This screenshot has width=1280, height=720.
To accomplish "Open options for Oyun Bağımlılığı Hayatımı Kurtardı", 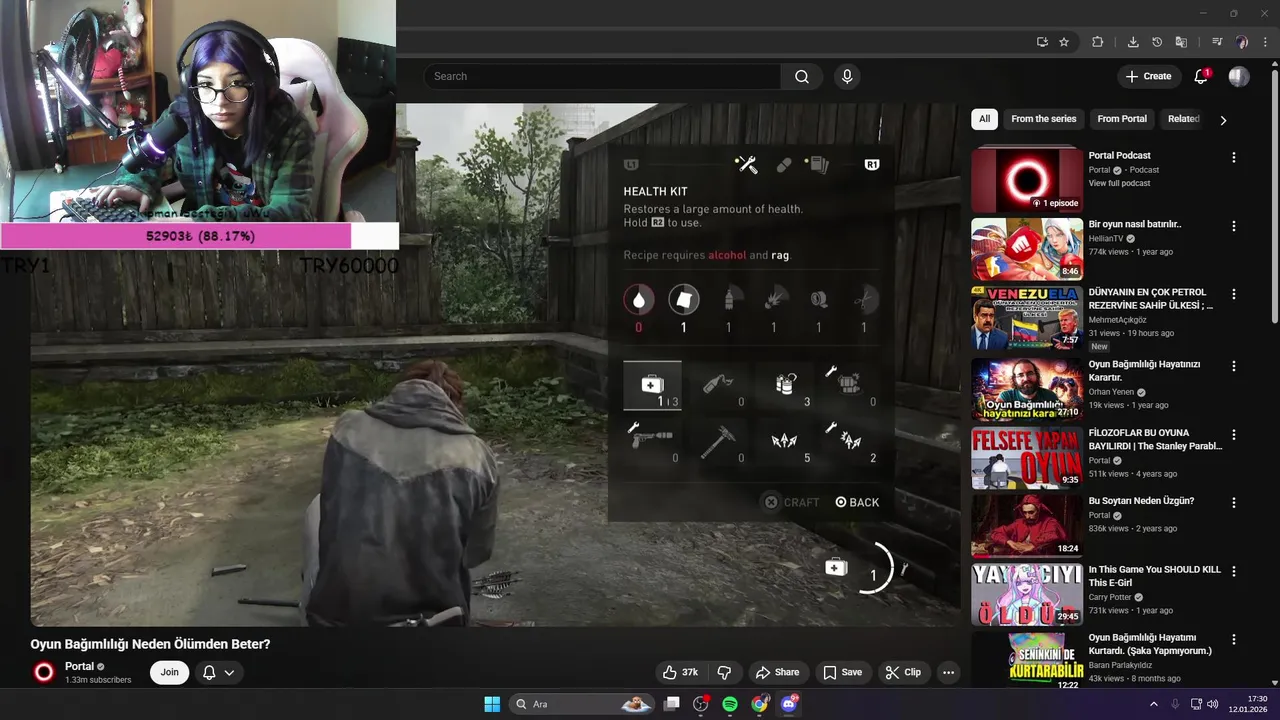I will [x=1233, y=640].
